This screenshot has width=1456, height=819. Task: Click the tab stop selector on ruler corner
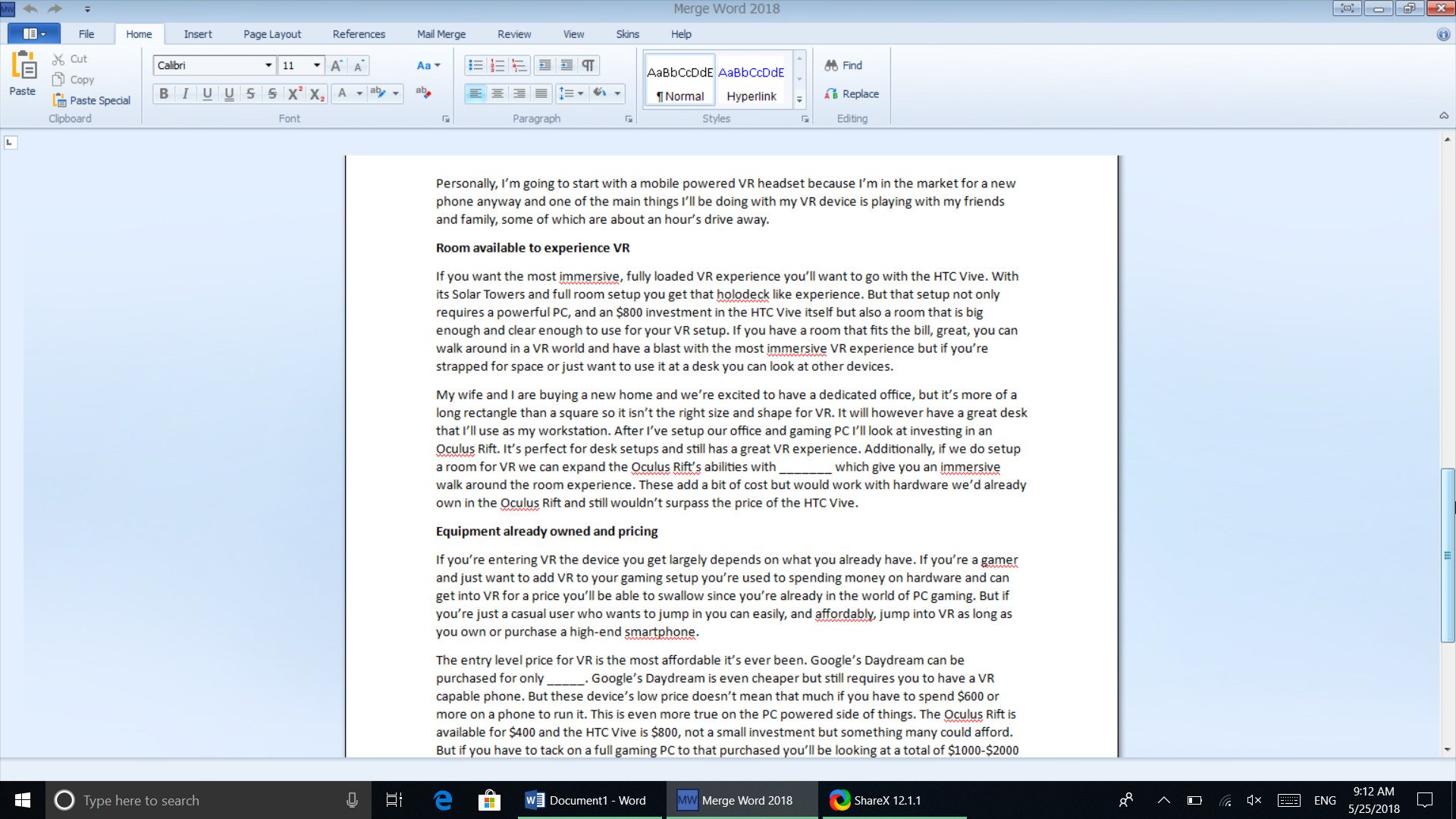pyautogui.click(x=11, y=142)
